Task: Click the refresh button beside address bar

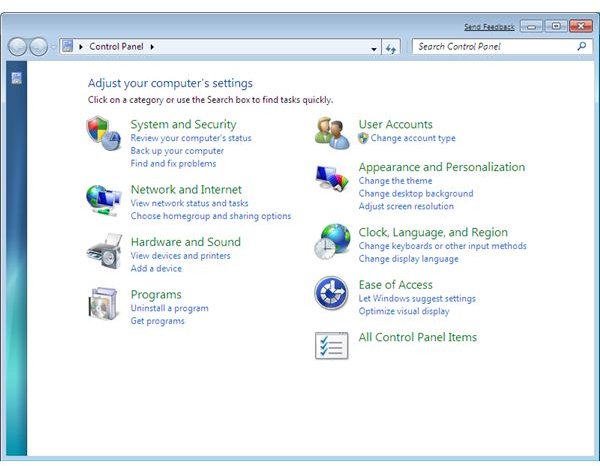Action: (x=391, y=47)
